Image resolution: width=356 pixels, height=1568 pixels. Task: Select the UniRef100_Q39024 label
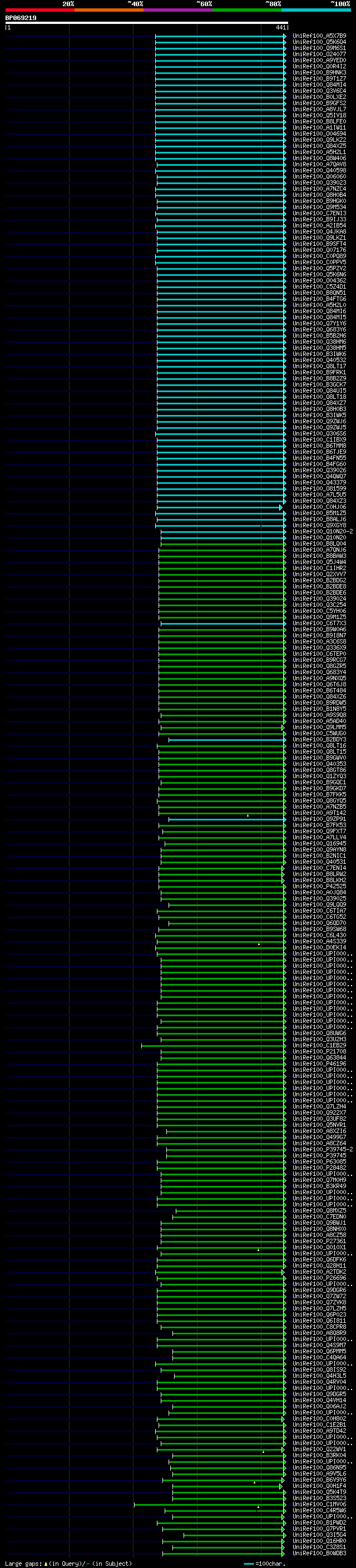[x=319, y=598]
